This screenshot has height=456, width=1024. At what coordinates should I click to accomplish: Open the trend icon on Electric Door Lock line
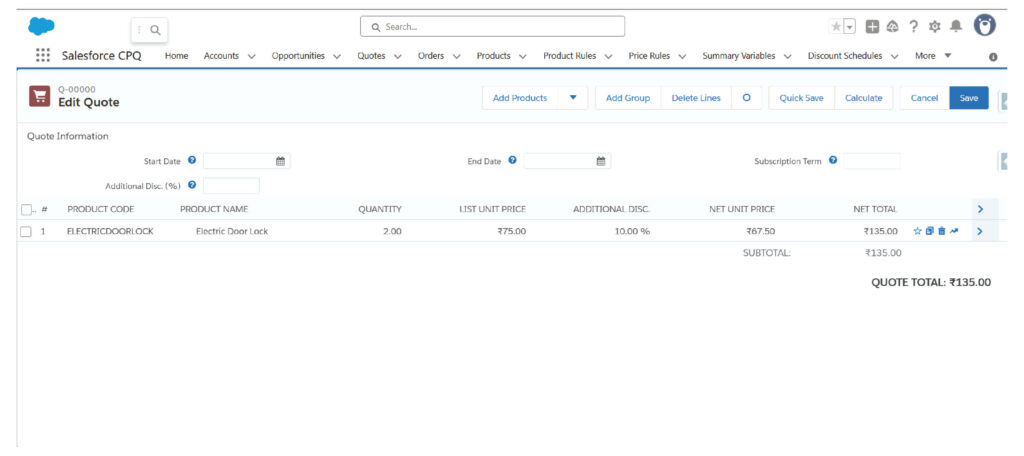954,231
